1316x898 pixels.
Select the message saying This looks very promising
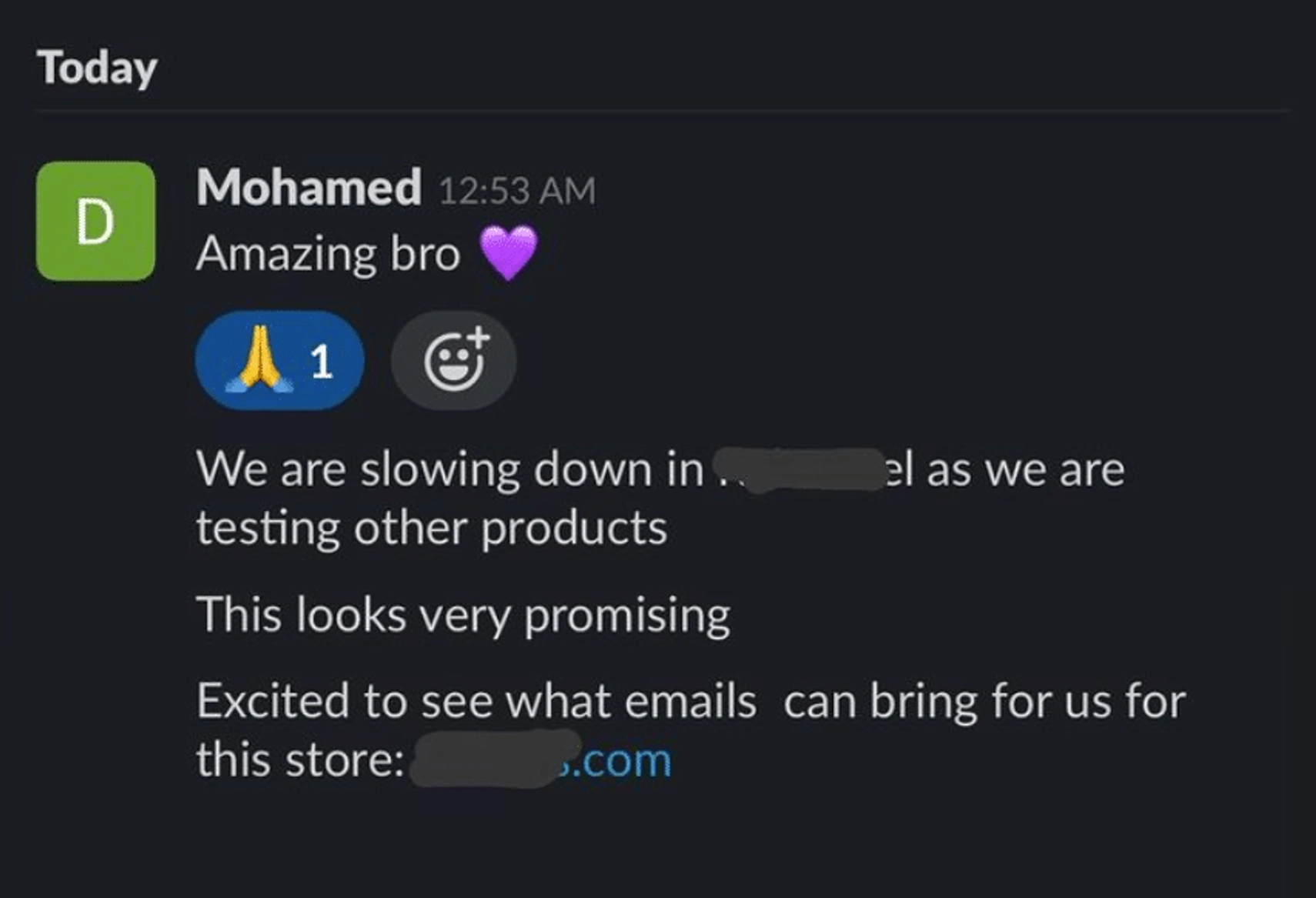pyautogui.click(x=463, y=613)
